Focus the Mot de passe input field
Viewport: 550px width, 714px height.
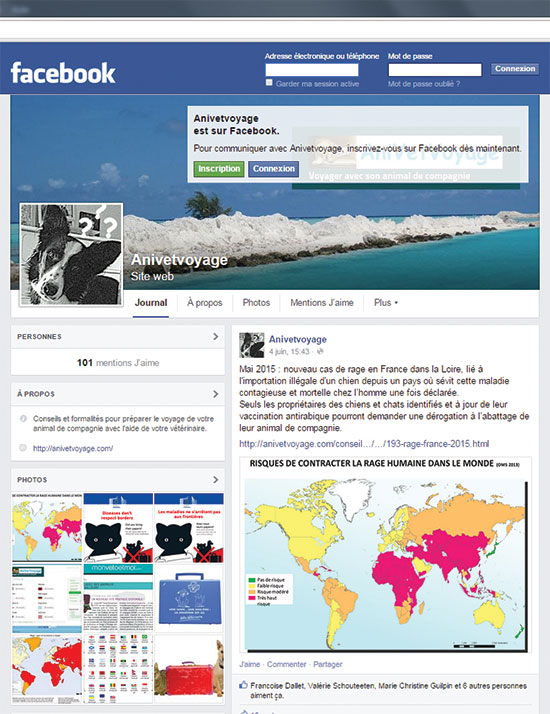(435, 70)
